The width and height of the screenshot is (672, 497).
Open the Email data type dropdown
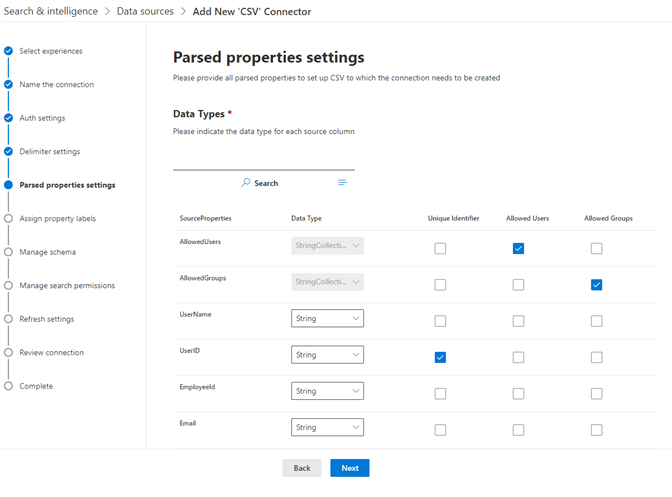pyautogui.click(x=327, y=427)
